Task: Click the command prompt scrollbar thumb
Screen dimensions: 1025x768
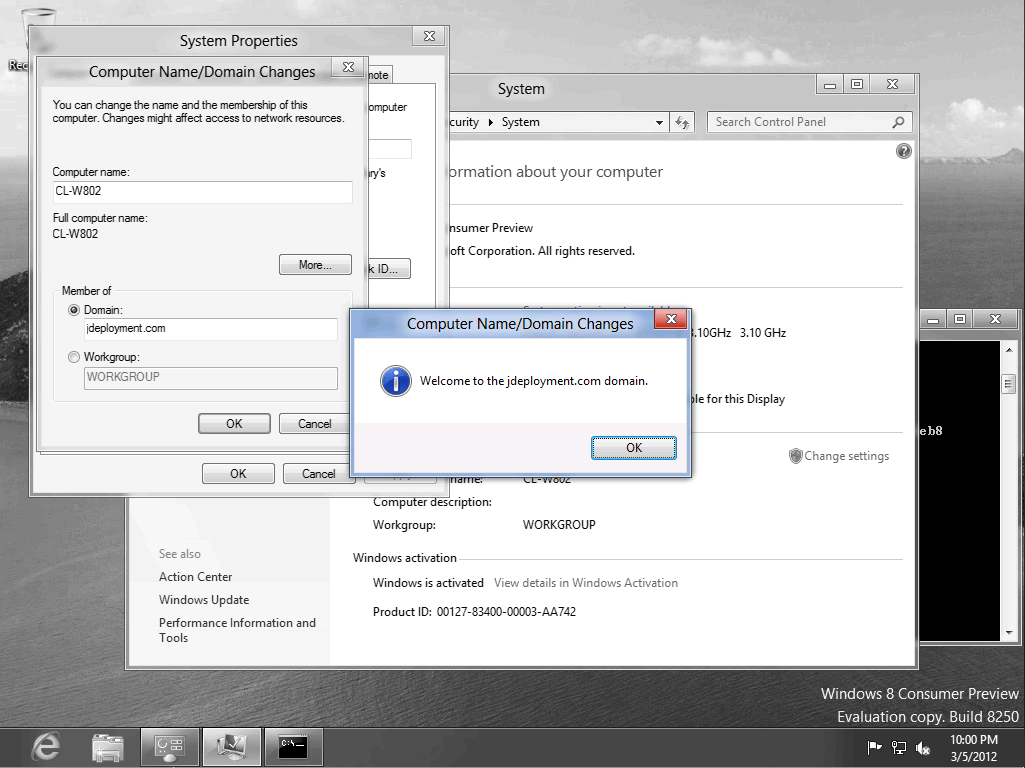Action: pos(1009,384)
